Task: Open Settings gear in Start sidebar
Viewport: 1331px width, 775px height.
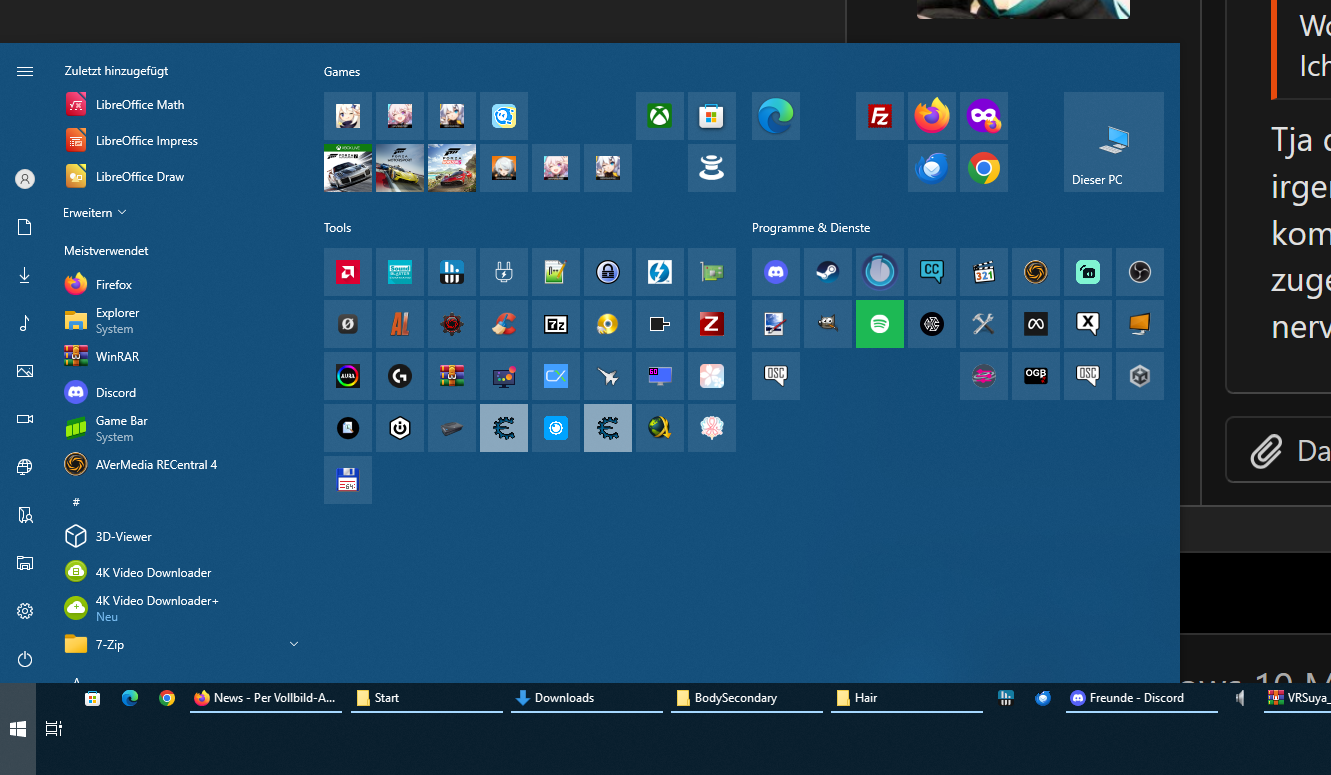Action: (x=25, y=611)
